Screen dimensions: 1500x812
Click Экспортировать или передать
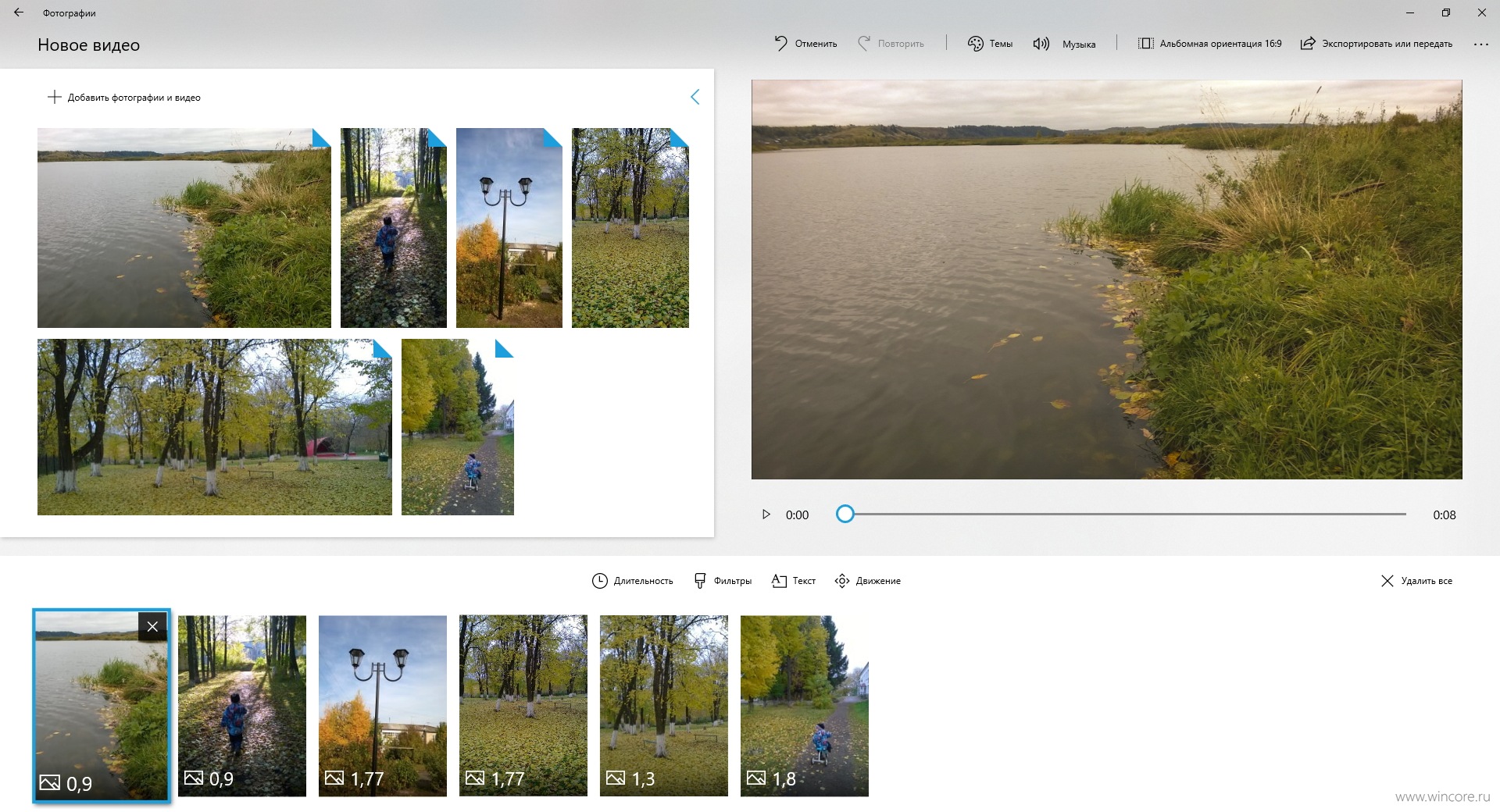[x=1376, y=44]
